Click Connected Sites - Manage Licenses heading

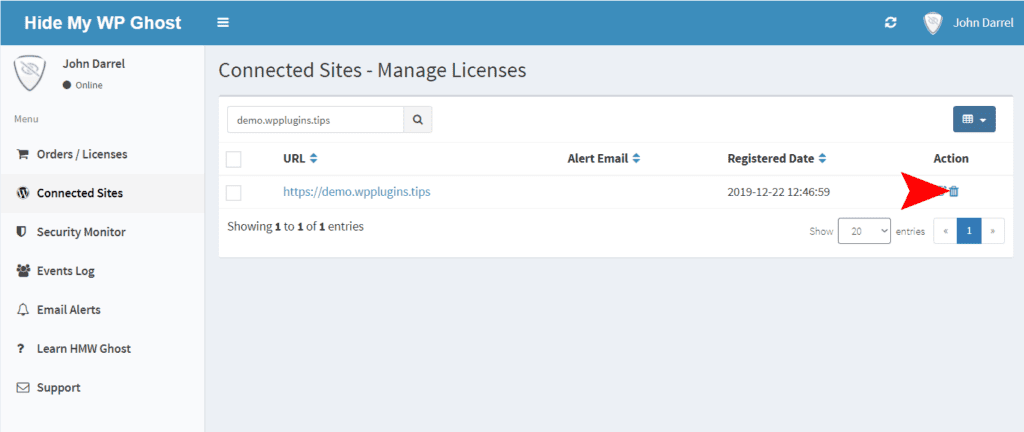point(372,70)
